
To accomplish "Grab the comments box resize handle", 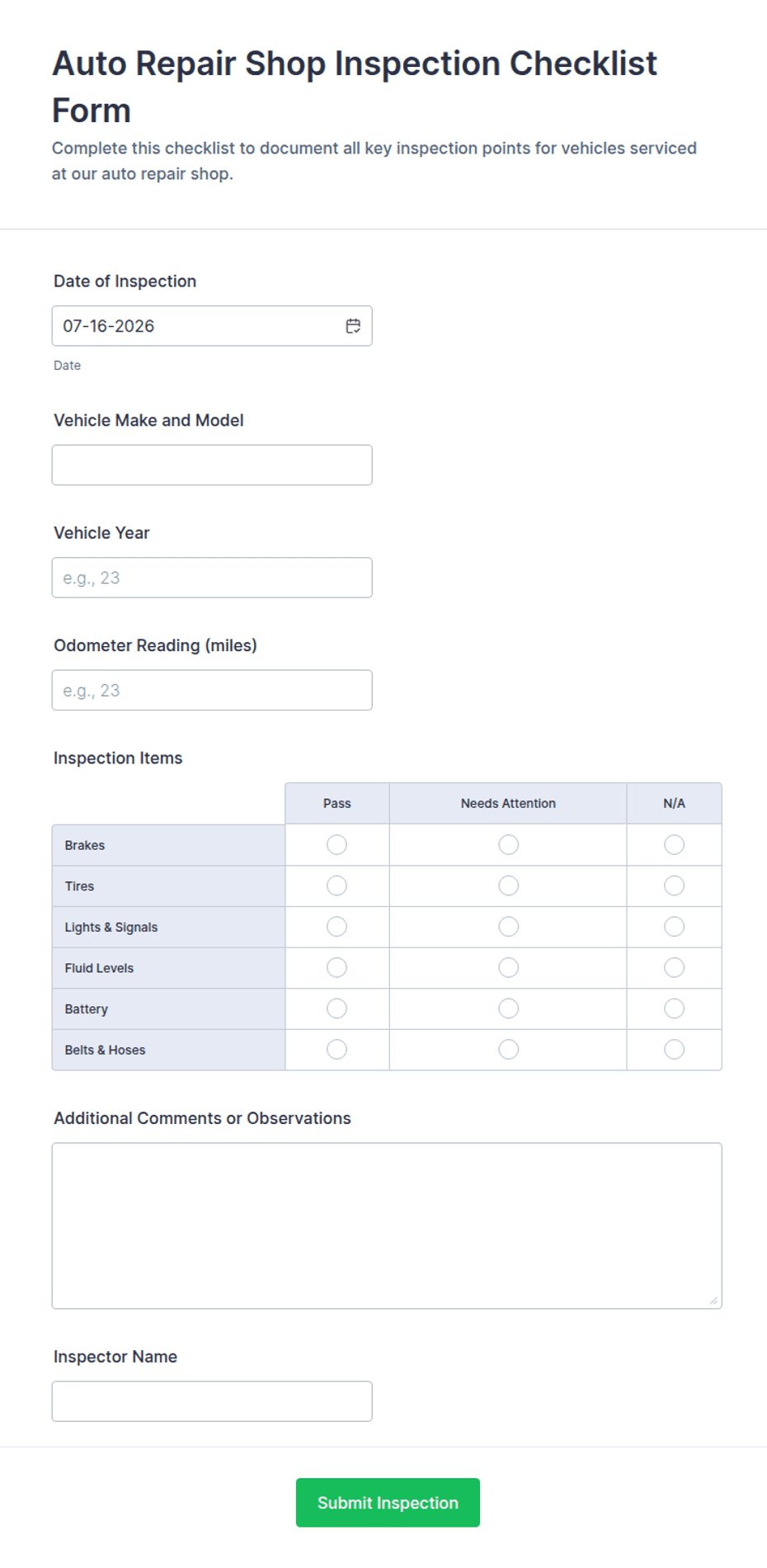I will coord(713,1301).
